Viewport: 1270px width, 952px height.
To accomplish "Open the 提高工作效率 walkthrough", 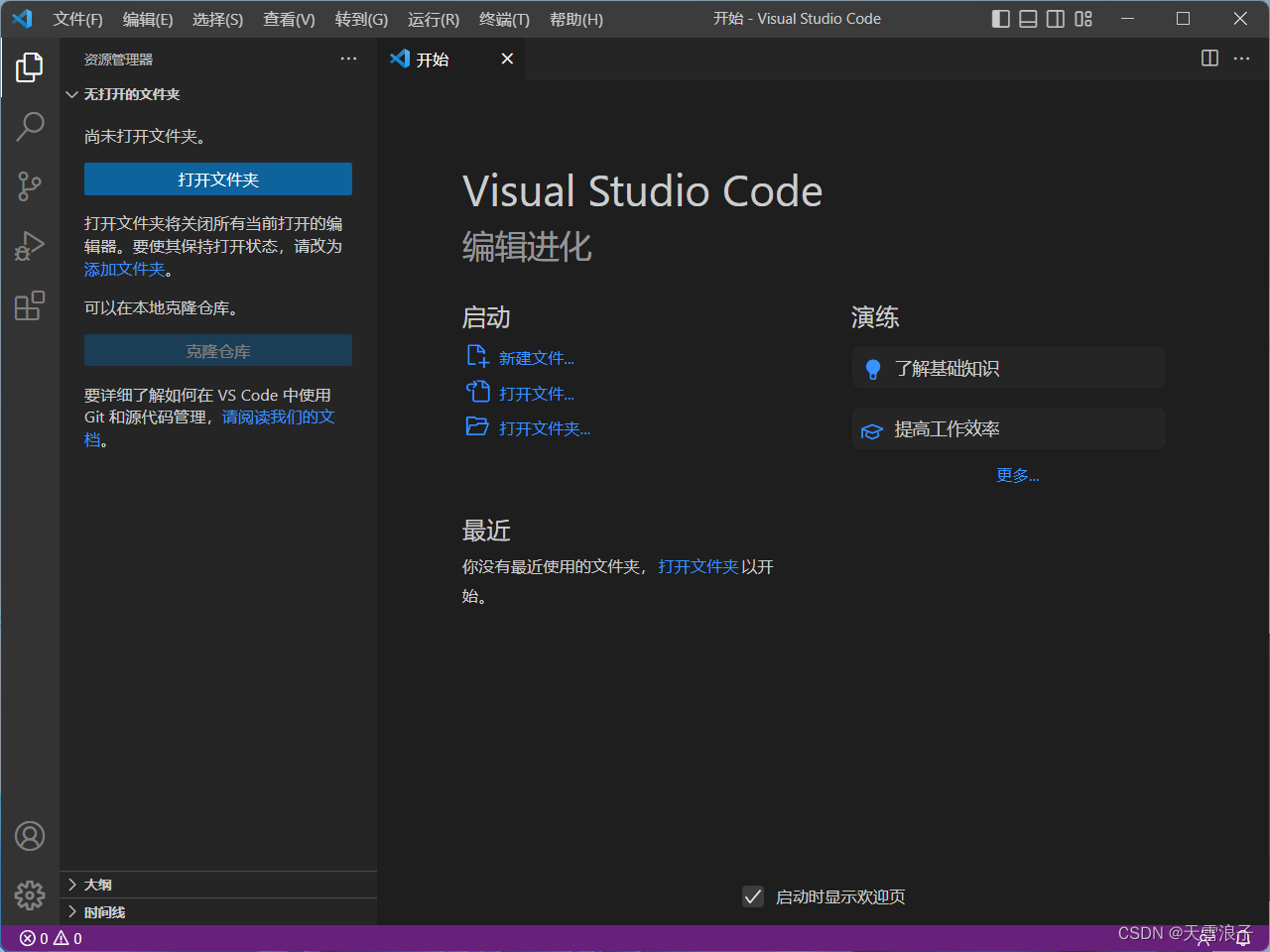I will [1008, 428].
